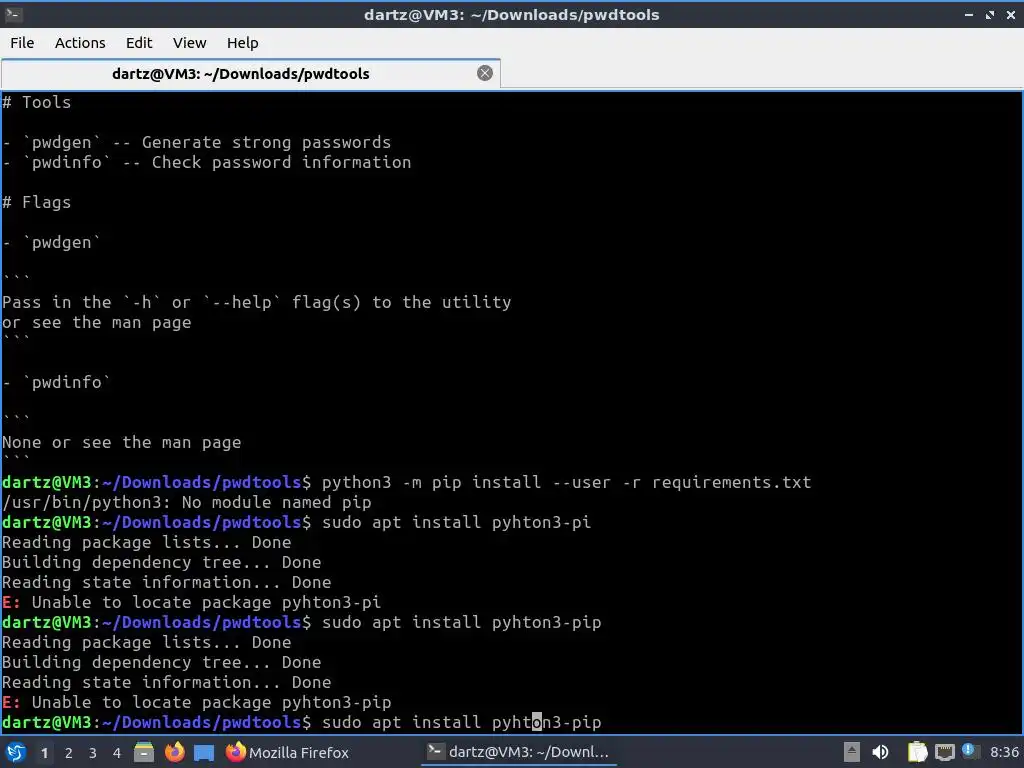The height and width of the screenshot is (768, 1024).
Task: Open the network status tray icon
Action: pos(944,752)
